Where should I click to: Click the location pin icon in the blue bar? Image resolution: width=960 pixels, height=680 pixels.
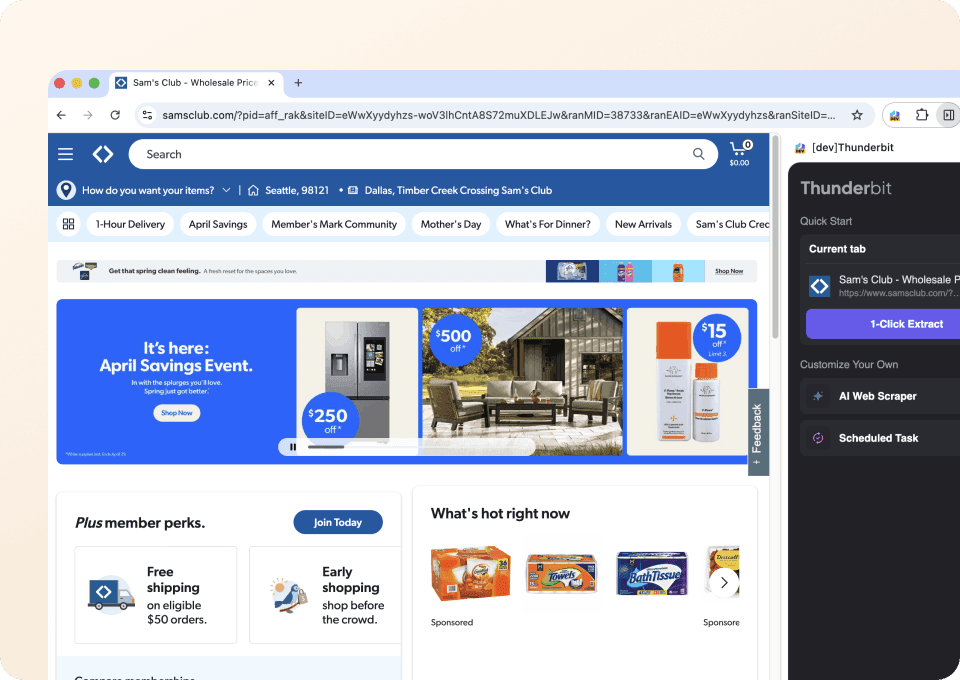(x=65, y=190)
